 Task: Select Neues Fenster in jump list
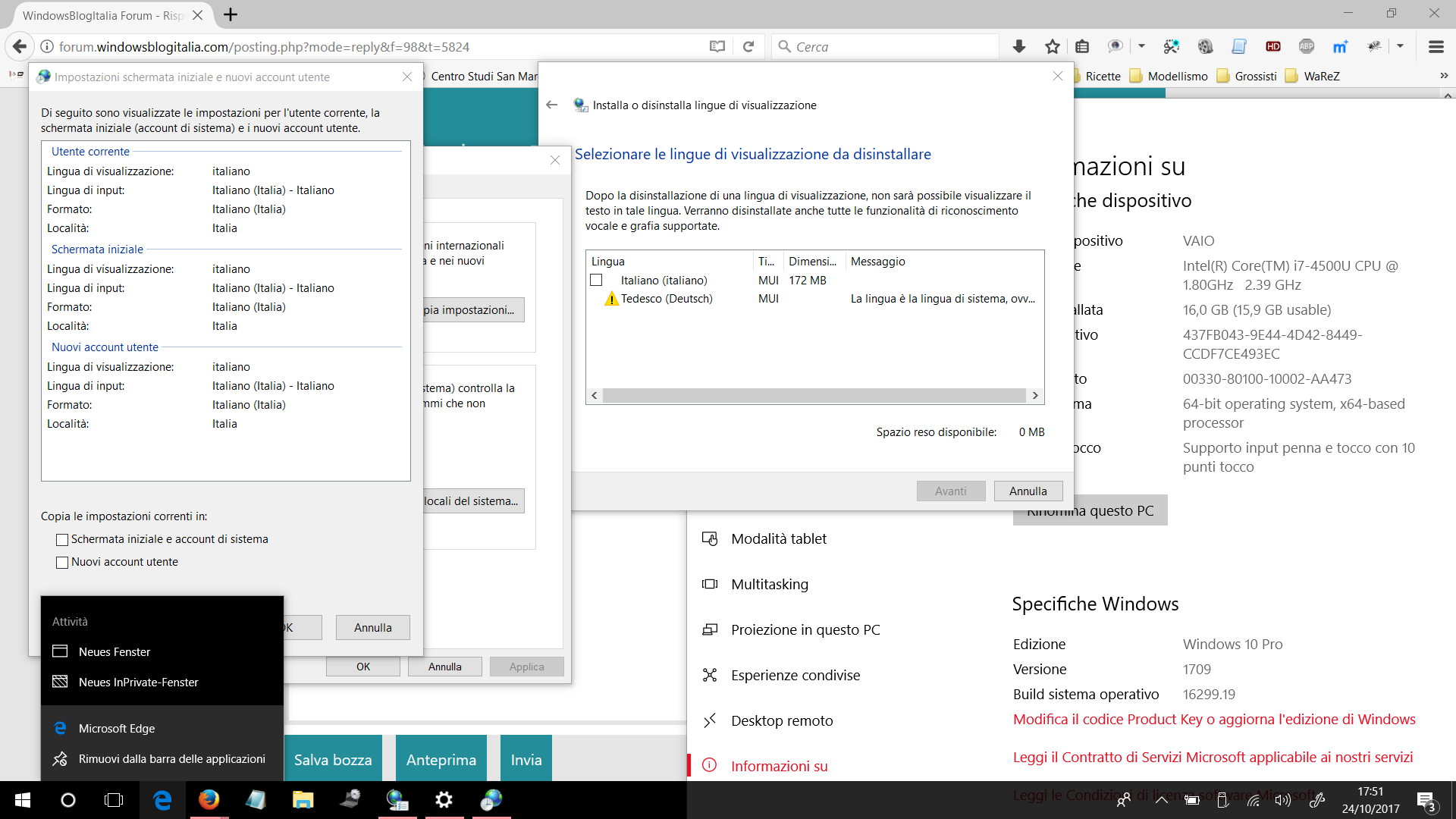click(162, 652)
